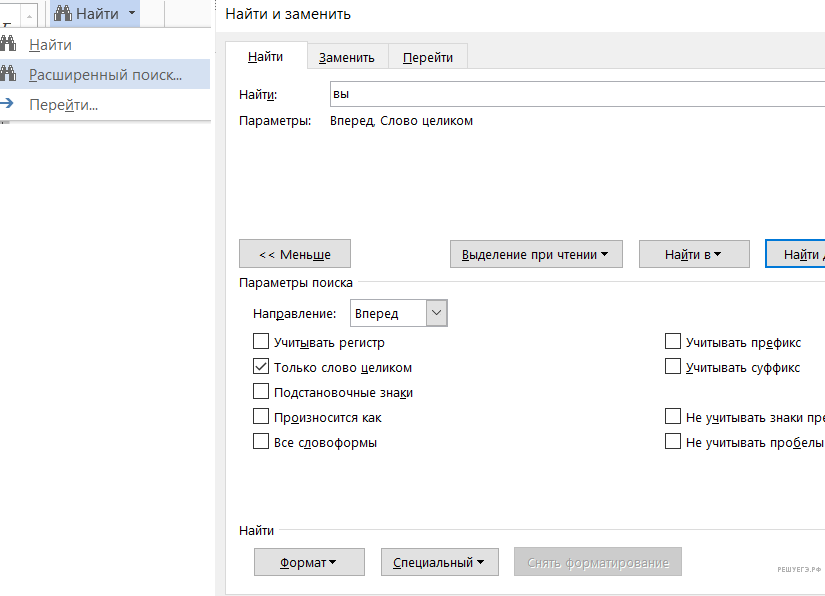
Task: Uncheck Только слово целиком
Action: pos(261,367)
